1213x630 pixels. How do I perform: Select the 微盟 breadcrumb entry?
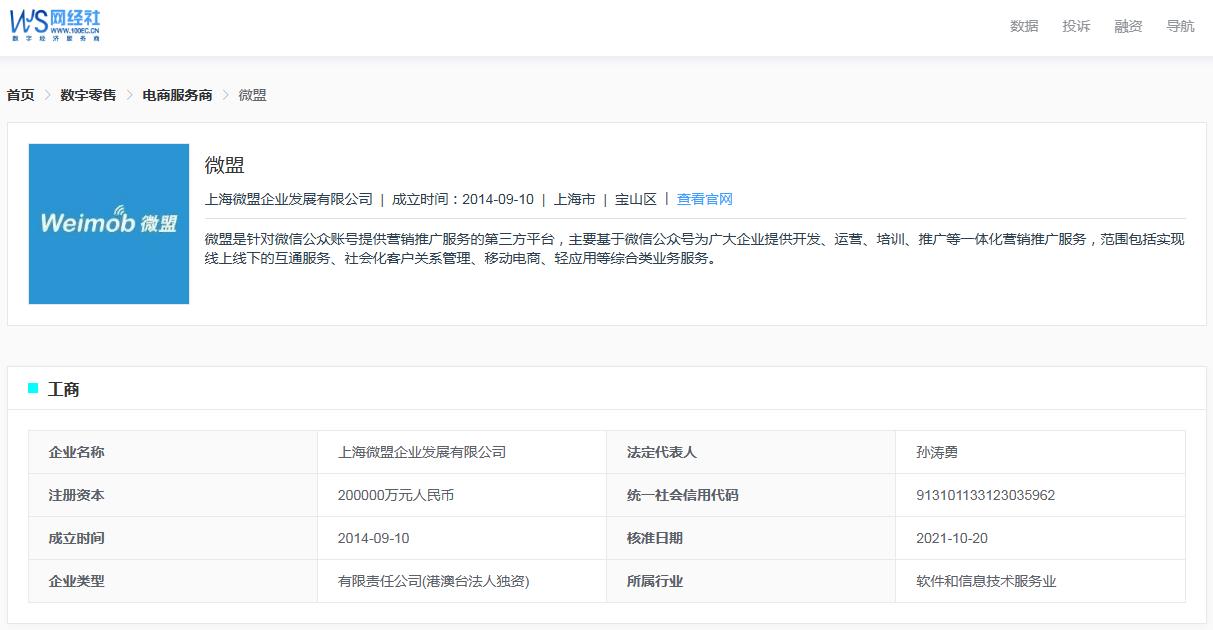coord(253,95)
